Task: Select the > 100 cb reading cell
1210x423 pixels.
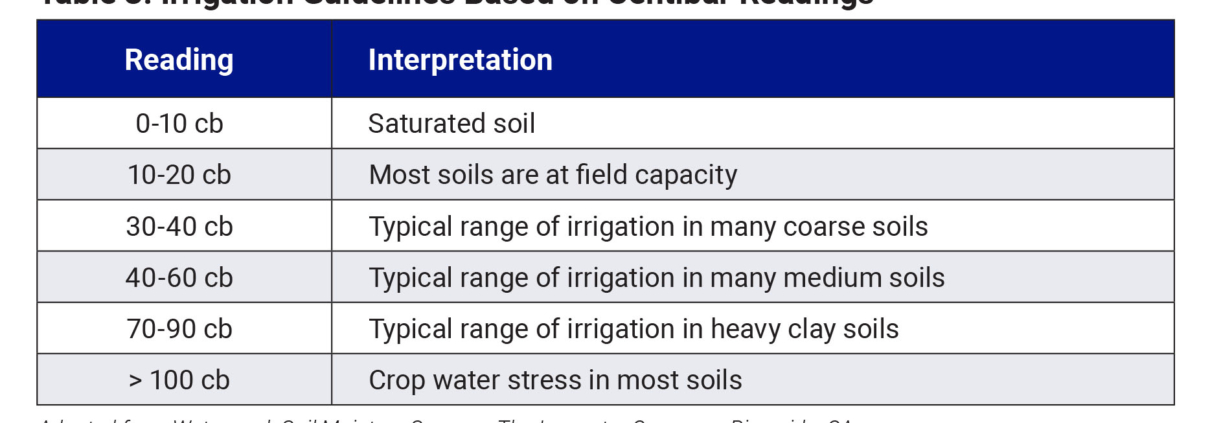Action: [x=179, y=380]
